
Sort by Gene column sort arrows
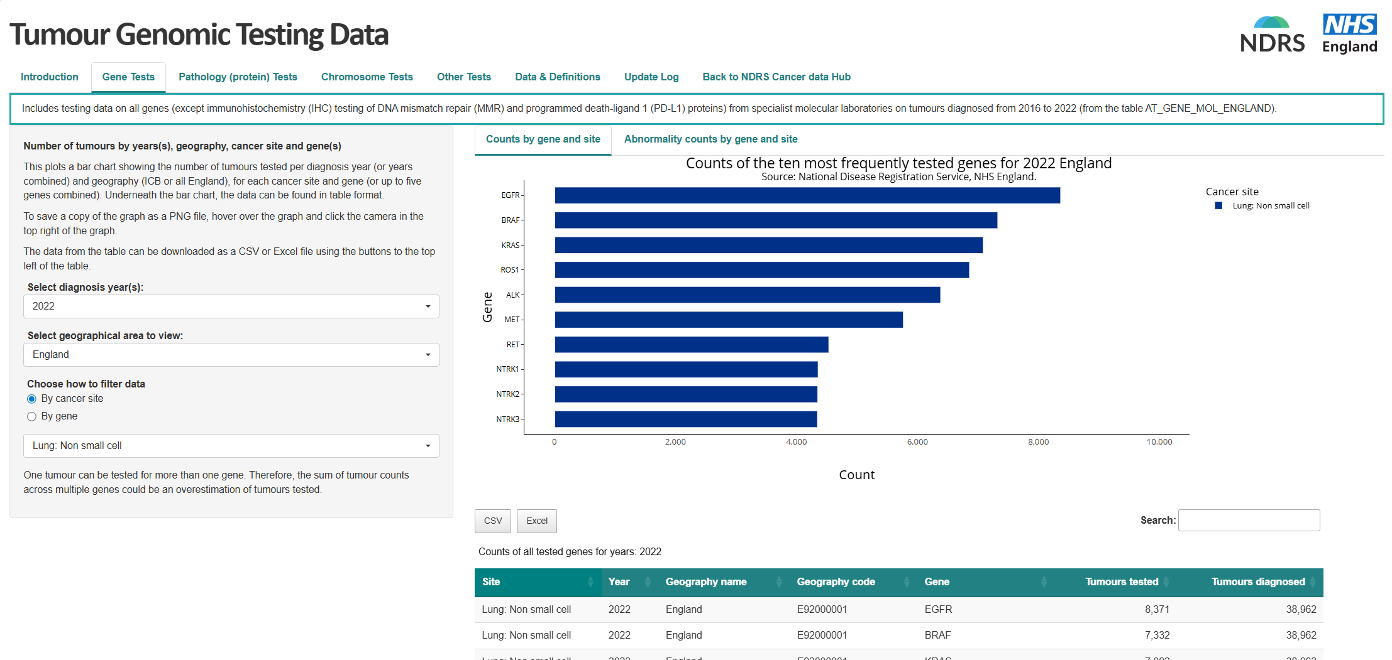(1044, 582)
